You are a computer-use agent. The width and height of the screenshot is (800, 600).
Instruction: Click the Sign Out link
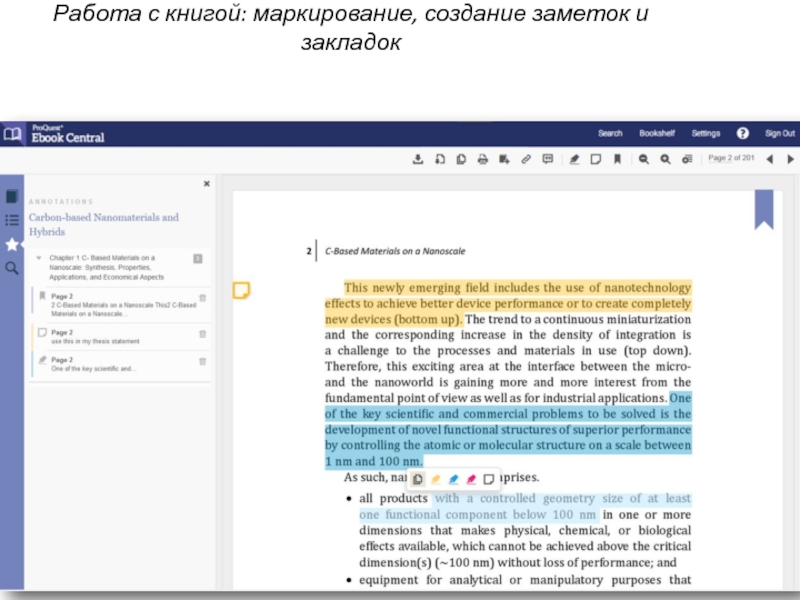[779, 133]
